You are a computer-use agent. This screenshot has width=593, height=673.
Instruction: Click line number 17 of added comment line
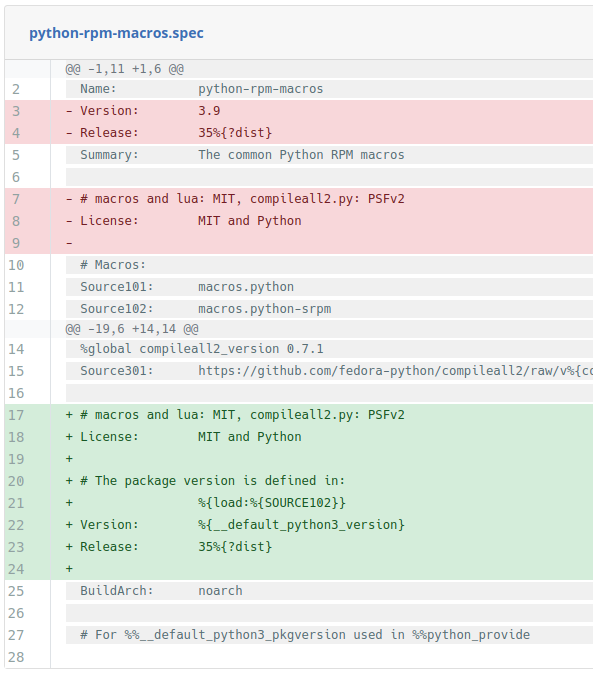coord(16,415)
